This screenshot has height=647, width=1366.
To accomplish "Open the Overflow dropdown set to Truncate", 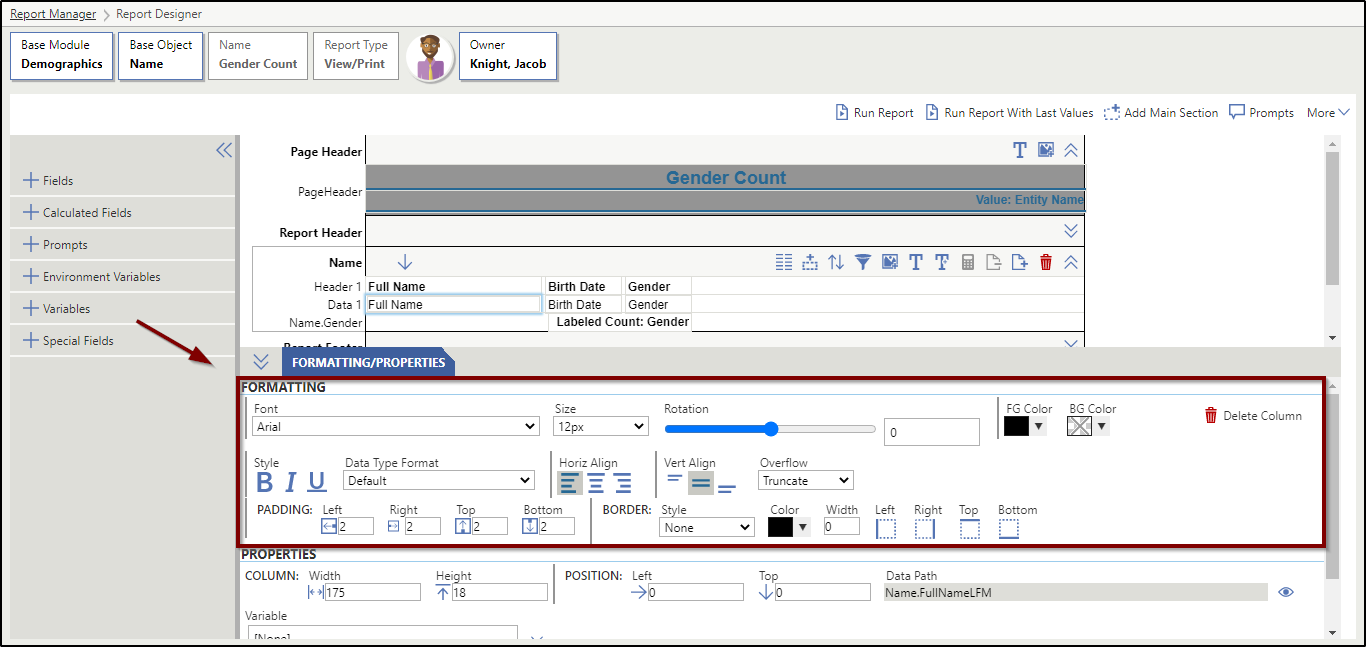I will pyautogui.click(x=806, y=481).
